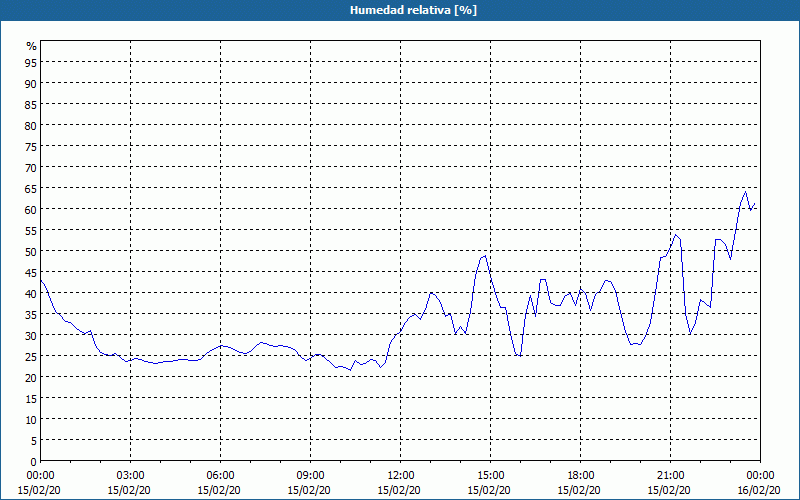
Task: Choose the 35 label on the y-axis
Action: click(31, 314)
